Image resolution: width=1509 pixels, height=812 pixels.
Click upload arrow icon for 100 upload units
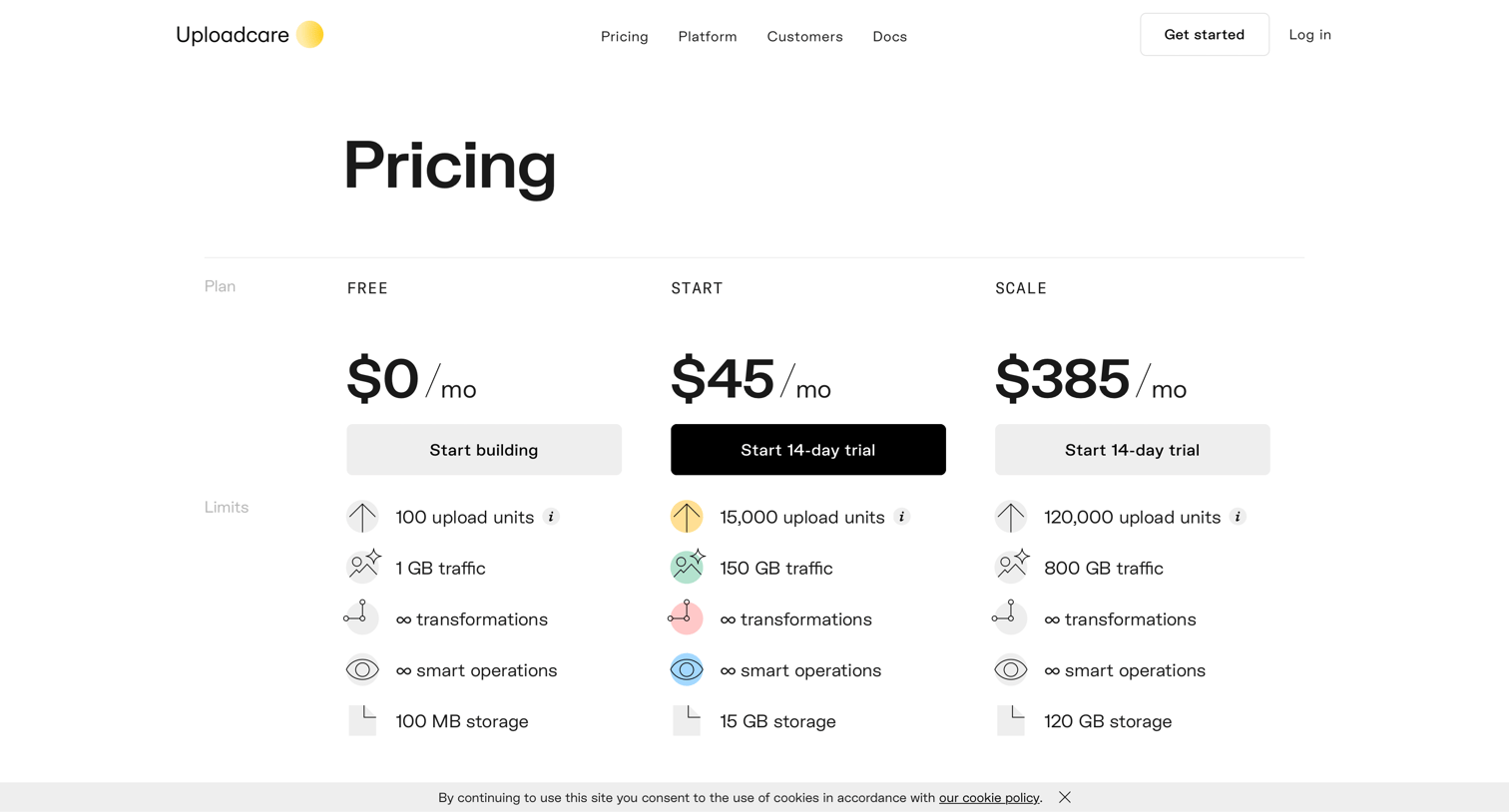(362, 517)
